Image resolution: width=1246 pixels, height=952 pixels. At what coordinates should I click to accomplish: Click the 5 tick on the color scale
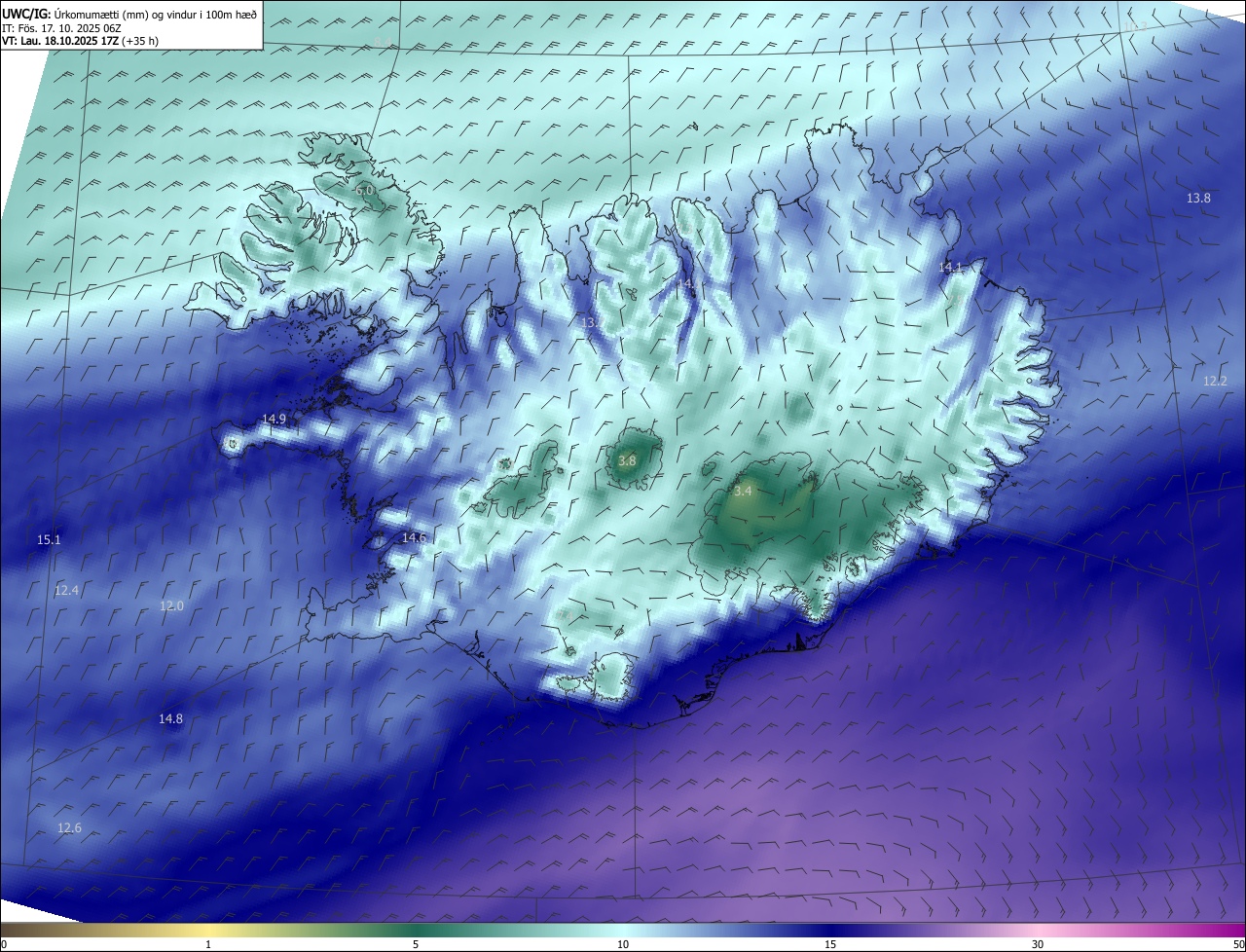(416, 944)
